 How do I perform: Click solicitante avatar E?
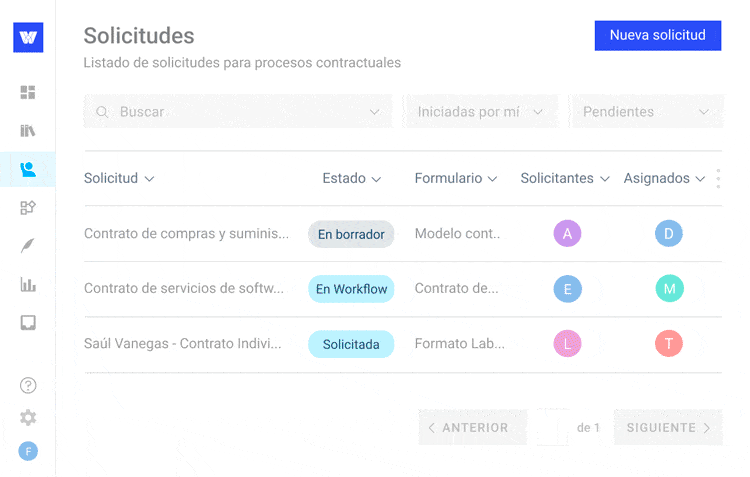point(567,288)
